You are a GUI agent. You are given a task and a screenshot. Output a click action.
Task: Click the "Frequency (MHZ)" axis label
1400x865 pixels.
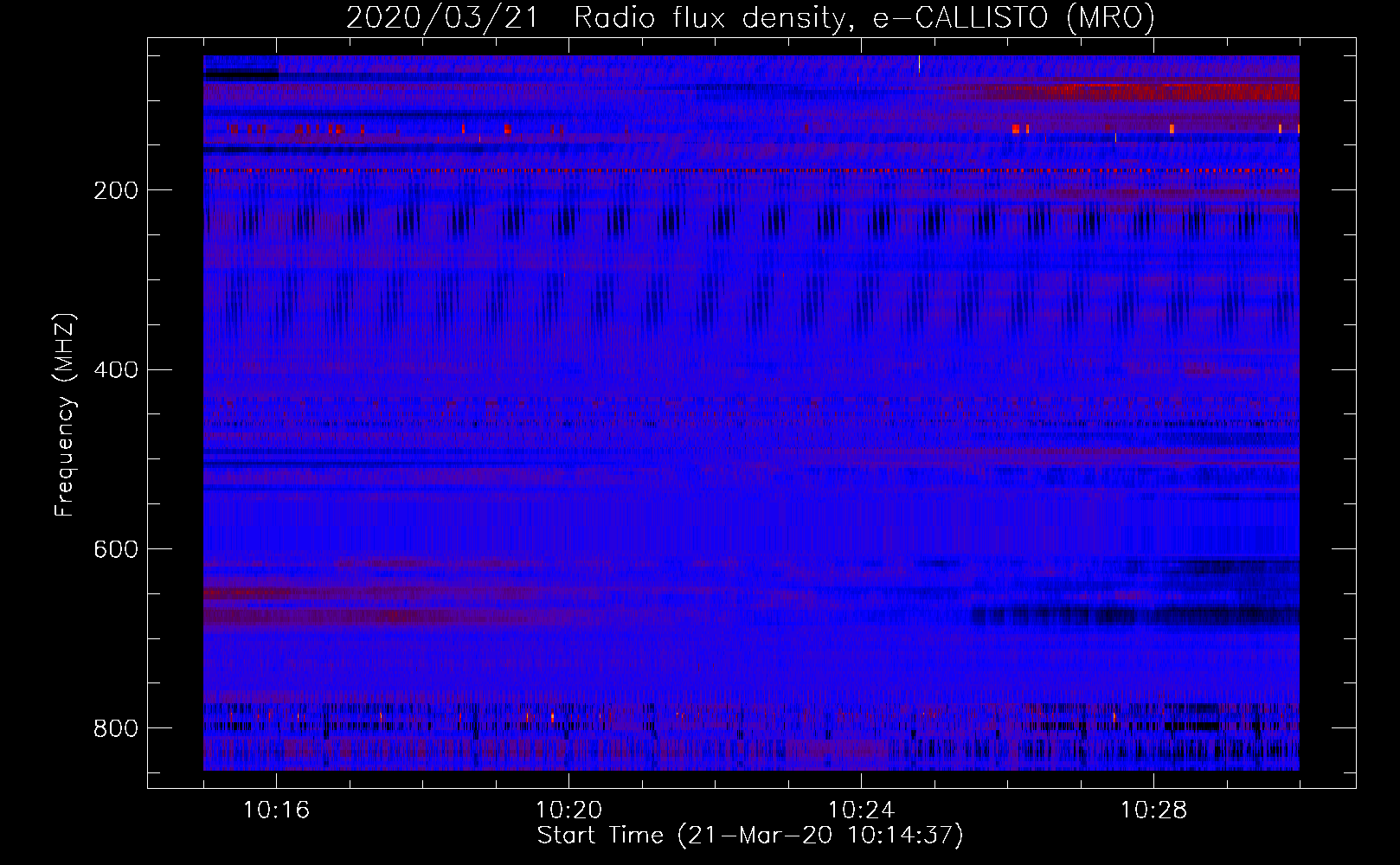click(x=65, y=414)
